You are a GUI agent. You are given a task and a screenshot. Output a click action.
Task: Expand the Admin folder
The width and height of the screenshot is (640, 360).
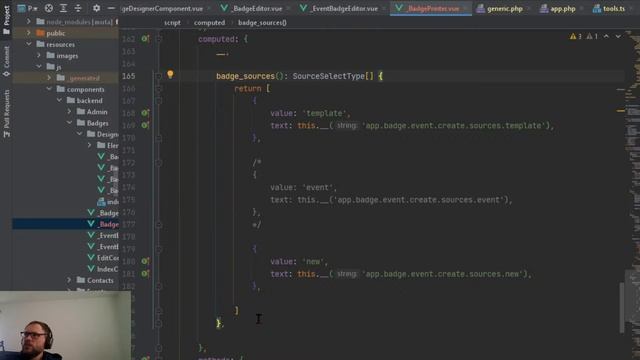click(69, 111)
